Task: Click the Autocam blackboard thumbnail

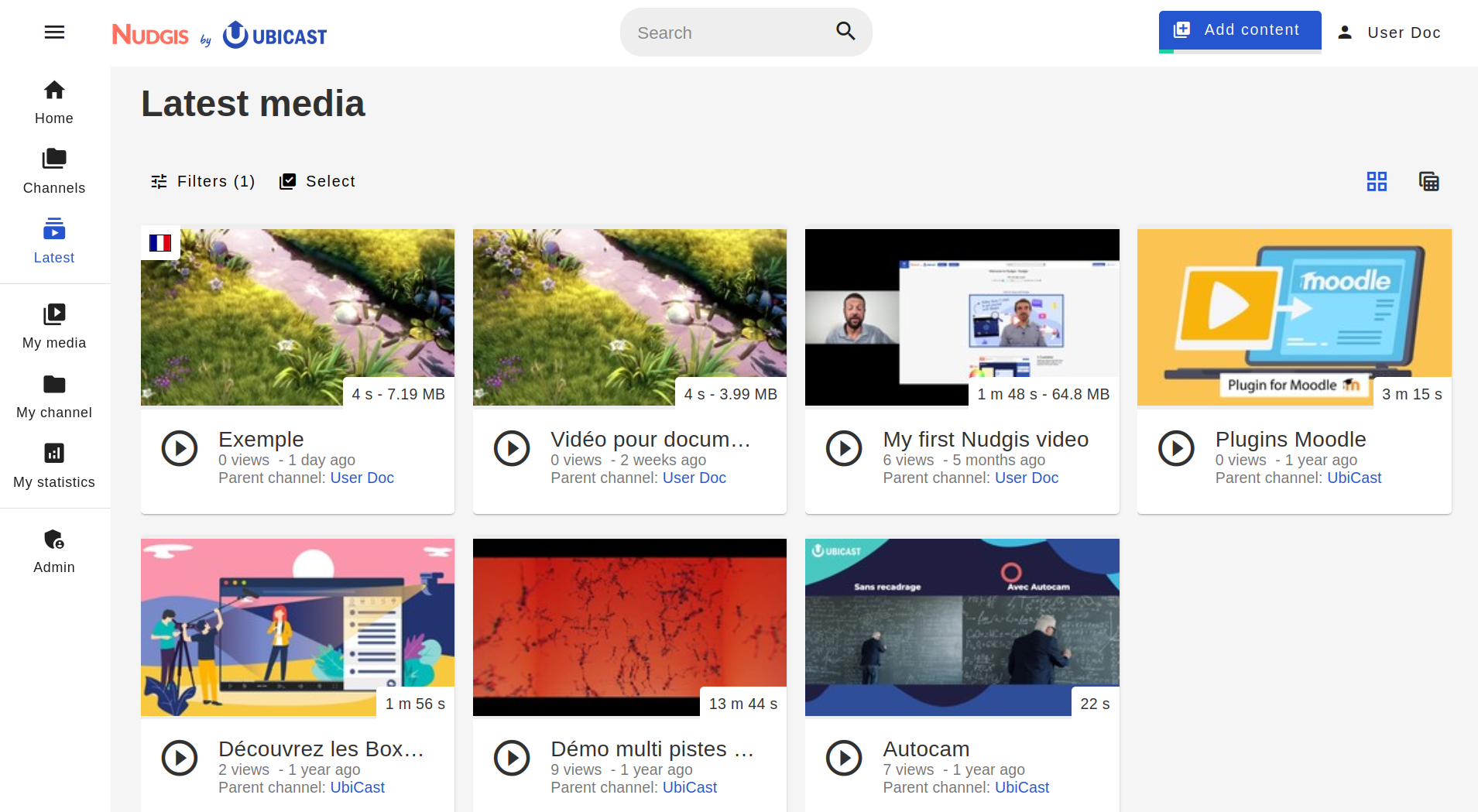Action: (x=962, y=627)
